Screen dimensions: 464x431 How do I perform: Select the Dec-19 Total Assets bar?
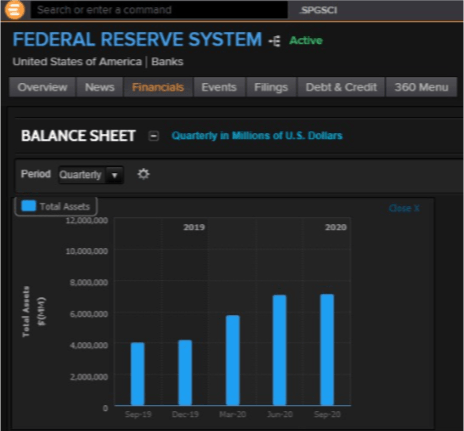pyautogui.click(x=185, y=373)
